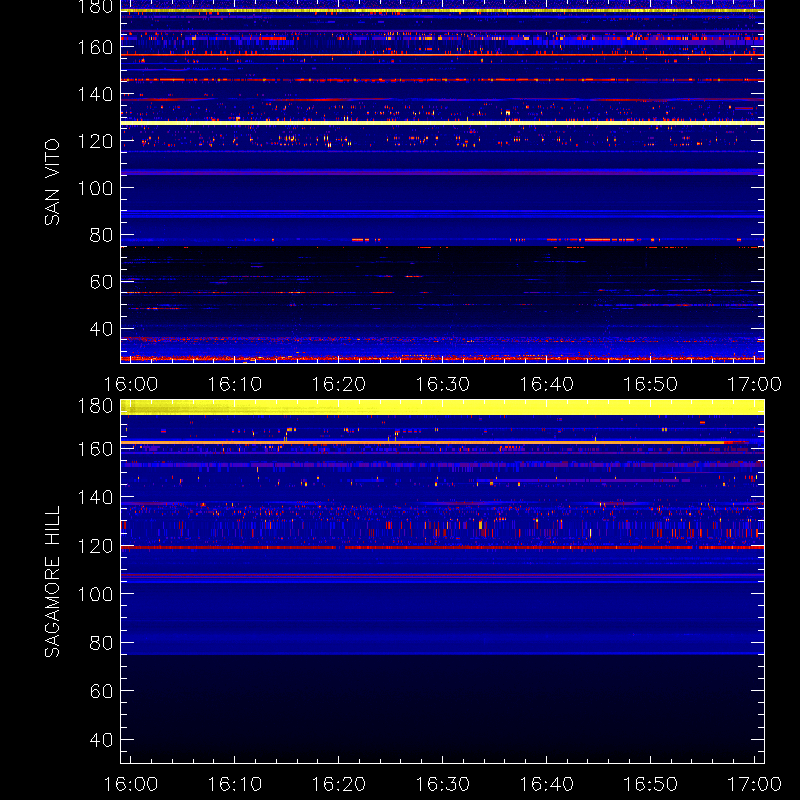The height and width of the screenshot is (800, 800).
Task: Click San Vito plot's 16:00 time label
Action: [131, 384]
